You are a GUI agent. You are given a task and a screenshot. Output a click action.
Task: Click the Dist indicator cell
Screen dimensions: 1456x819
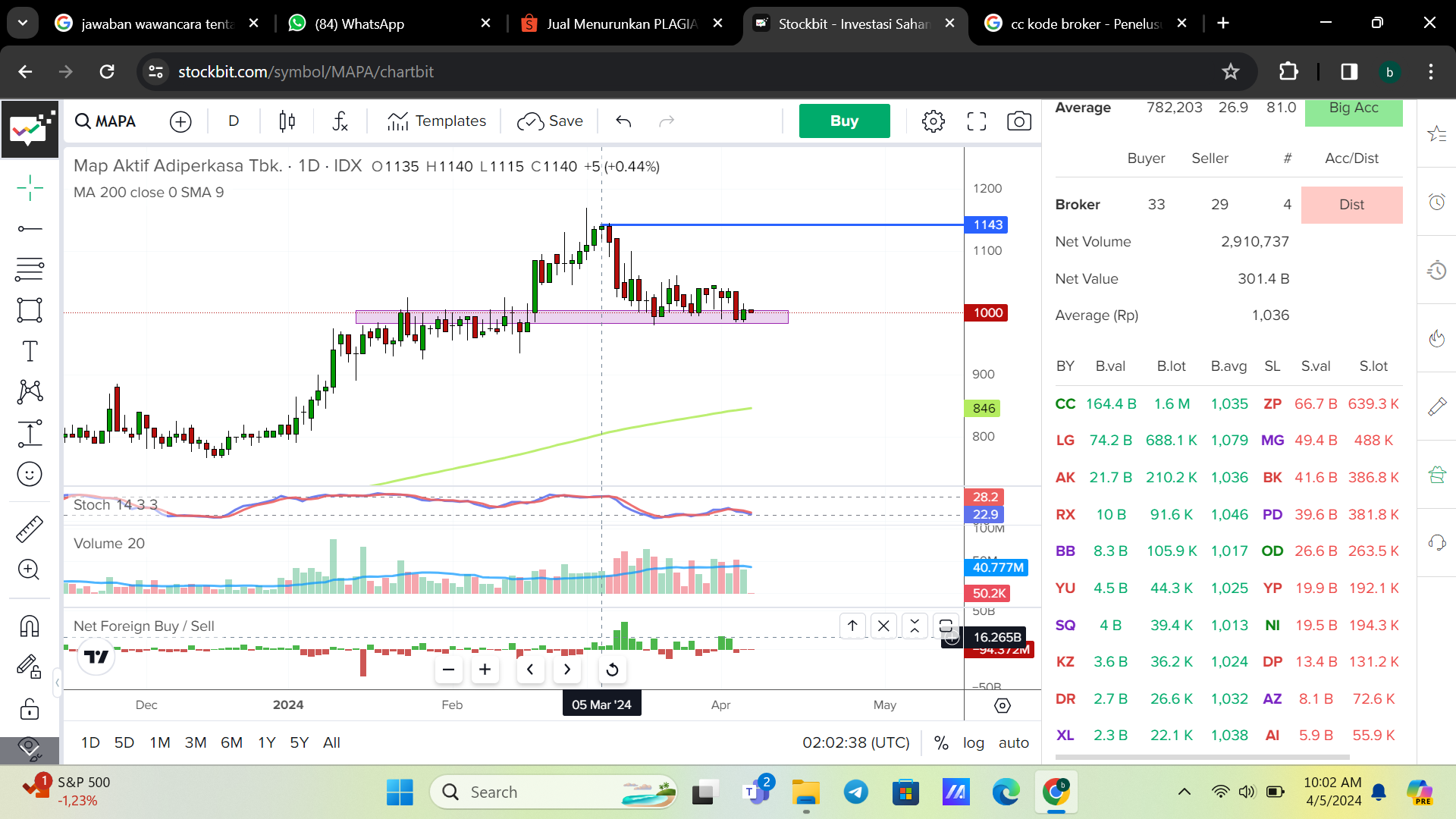click(1352, 205)
